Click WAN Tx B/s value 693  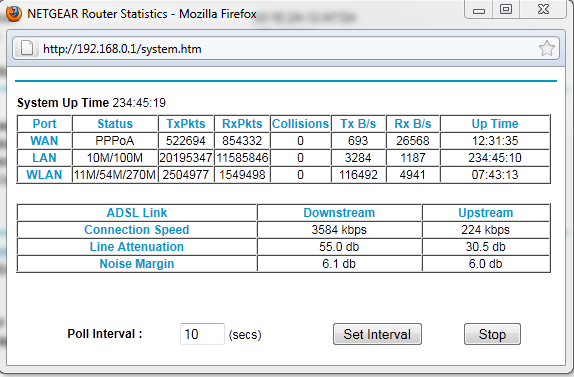click(358, 141)
